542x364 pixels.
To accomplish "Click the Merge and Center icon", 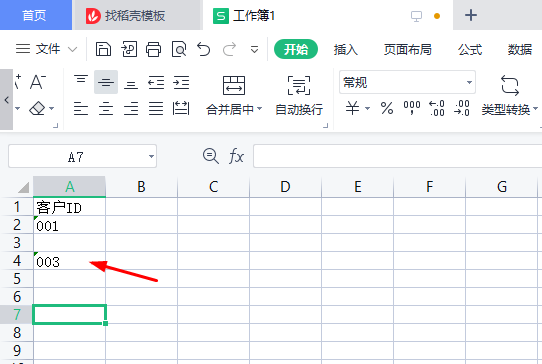I will [234, 85].
